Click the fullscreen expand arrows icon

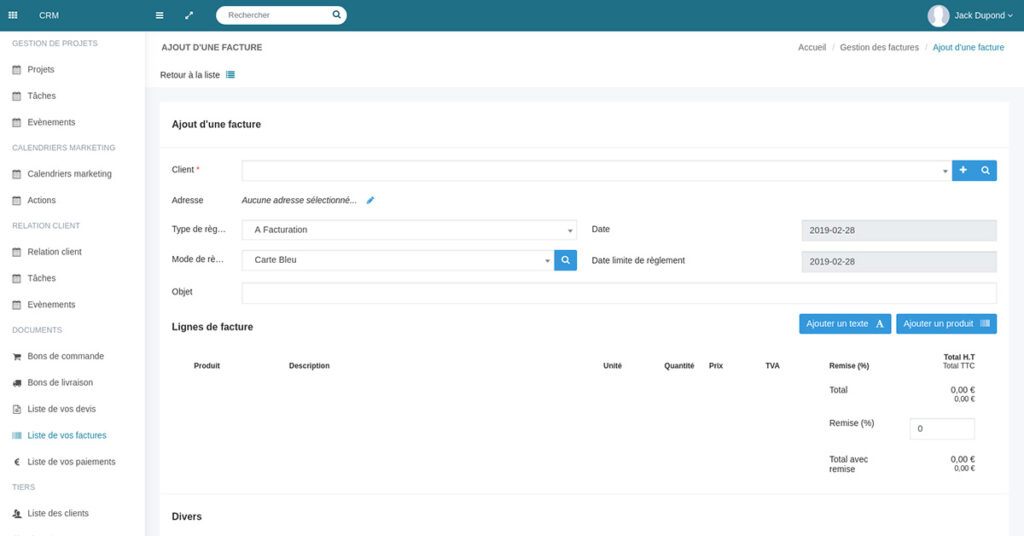pyautogui.click(x=189, y=15)
